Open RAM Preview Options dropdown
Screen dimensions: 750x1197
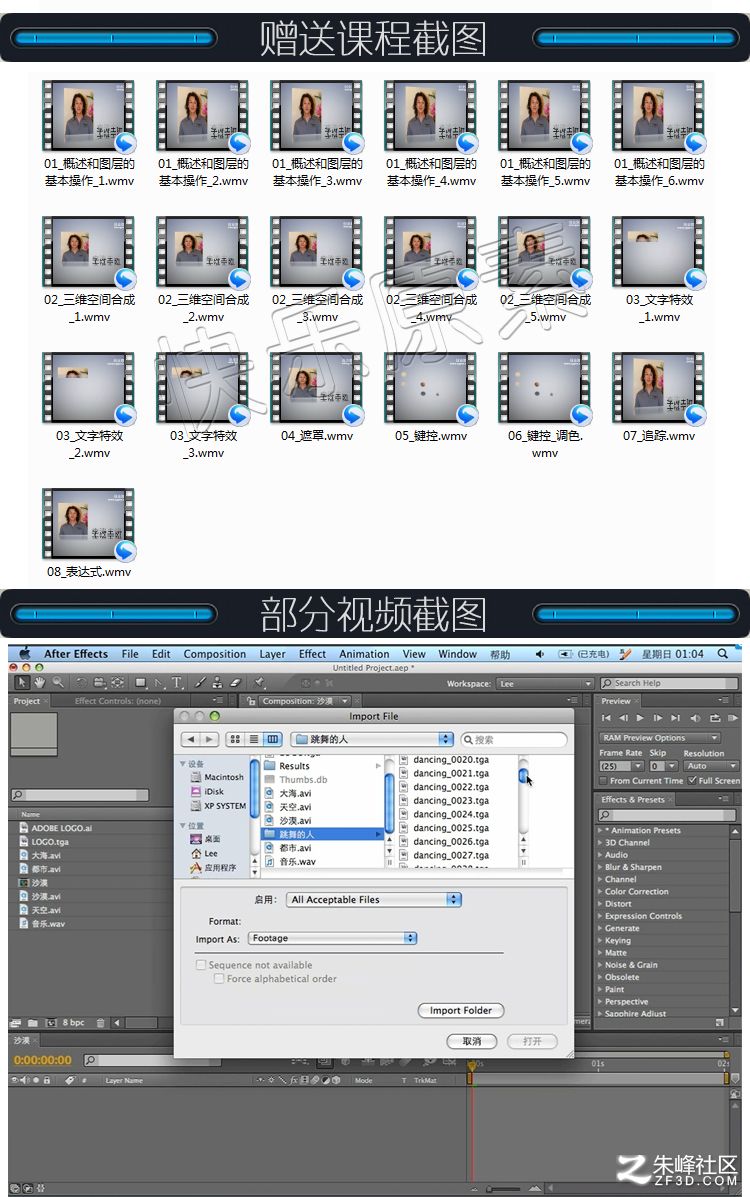pos(660,737)
